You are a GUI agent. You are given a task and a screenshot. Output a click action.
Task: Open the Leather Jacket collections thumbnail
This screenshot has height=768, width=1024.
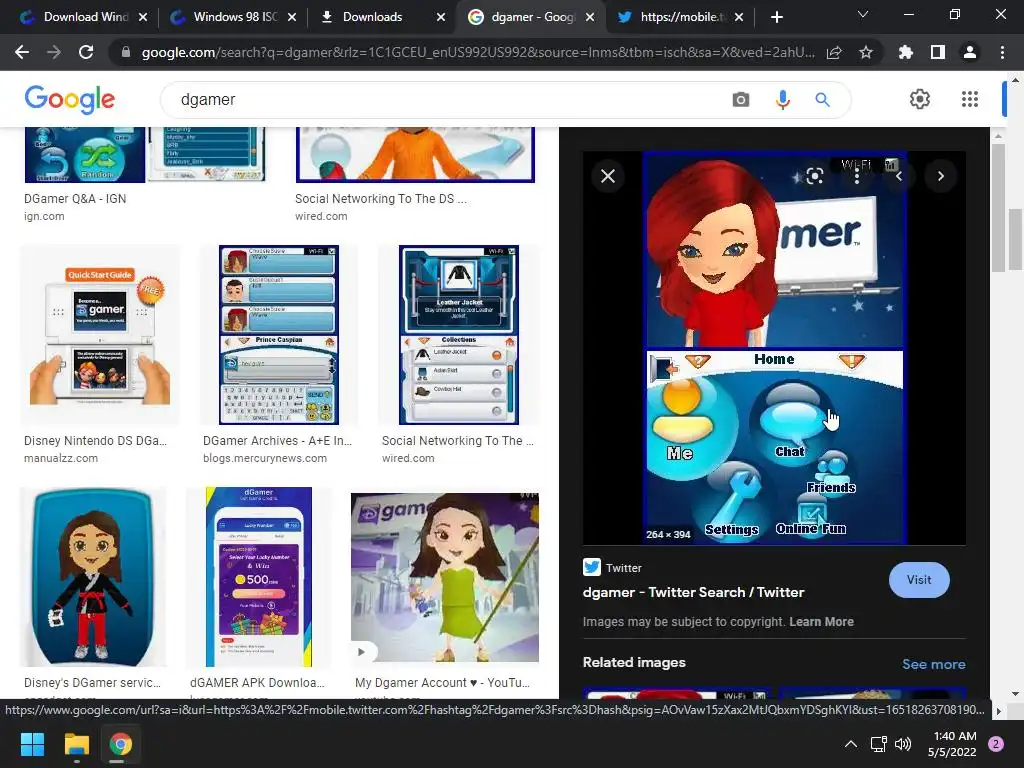(459, 335)
